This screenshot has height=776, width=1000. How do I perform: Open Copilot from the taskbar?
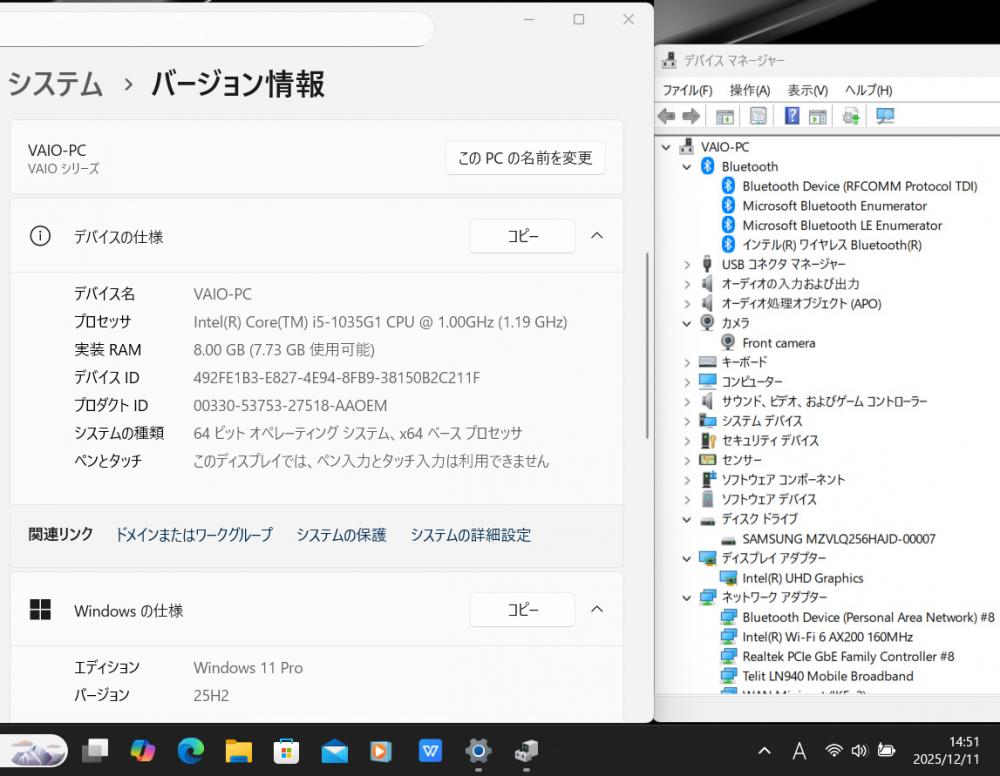pos(143,750)
